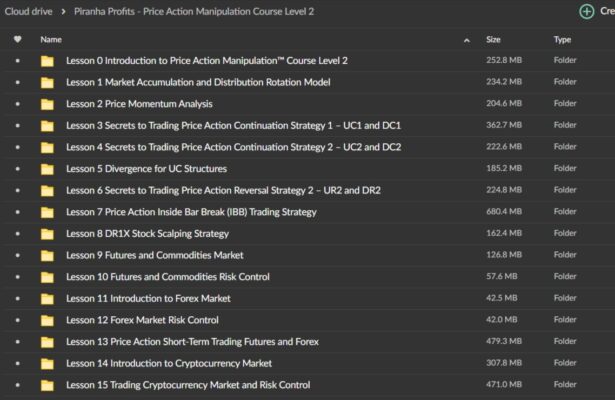Sort by the Name column header
Image resolution: width=615 pixels, height=400 pixels.
pyautogui.click(x=51, y=40)
